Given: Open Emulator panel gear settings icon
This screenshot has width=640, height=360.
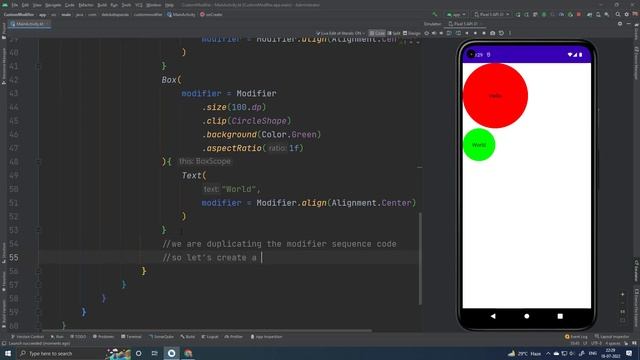Looking at the screenshot, I should pos(620,24).
